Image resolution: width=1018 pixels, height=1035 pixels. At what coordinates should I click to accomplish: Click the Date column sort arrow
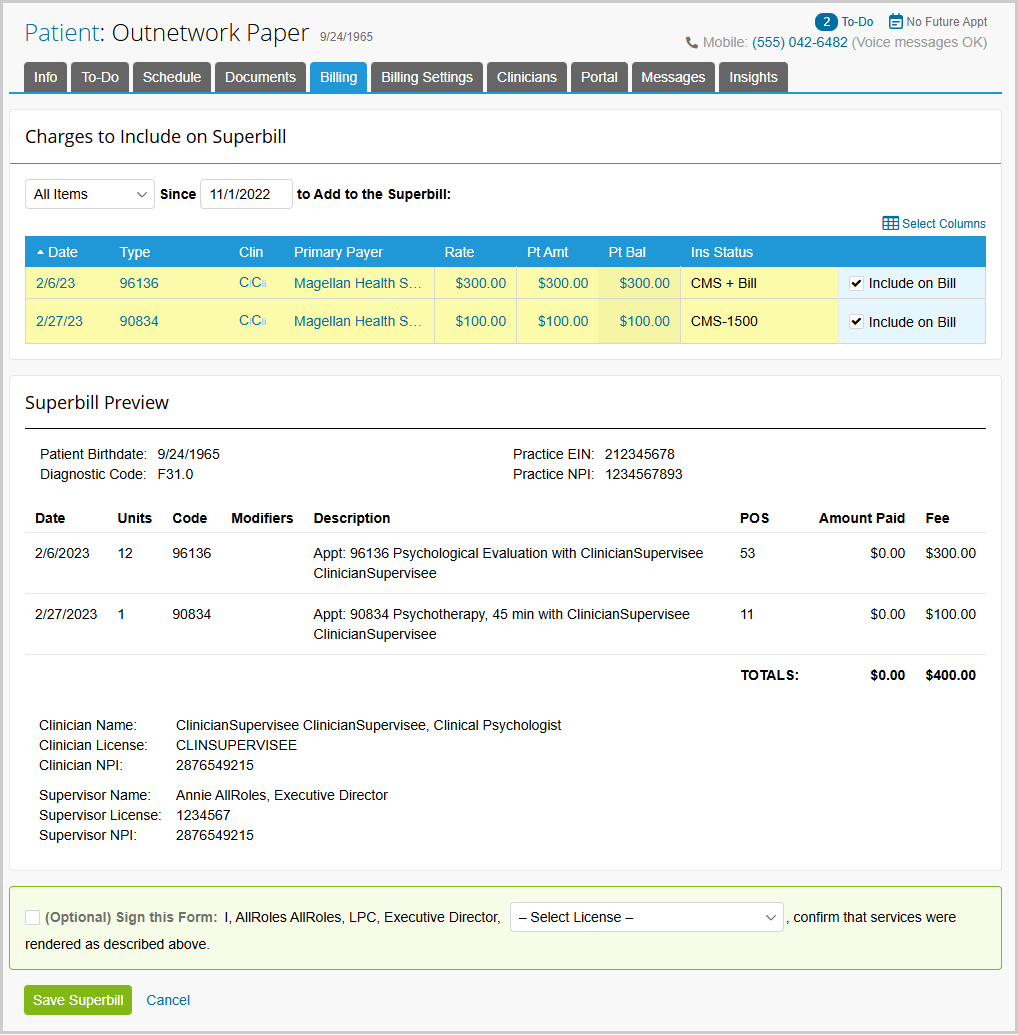pos(40,252)
